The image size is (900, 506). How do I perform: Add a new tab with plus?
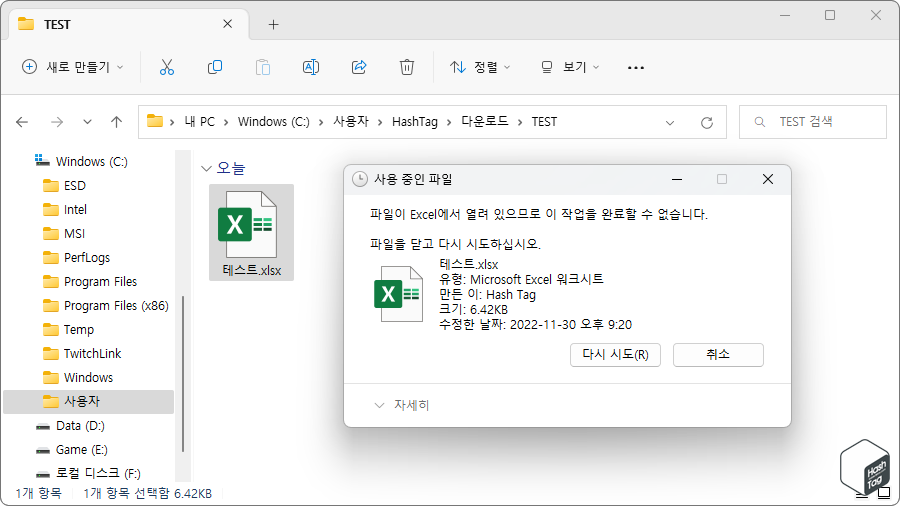[x=273, y=24]
